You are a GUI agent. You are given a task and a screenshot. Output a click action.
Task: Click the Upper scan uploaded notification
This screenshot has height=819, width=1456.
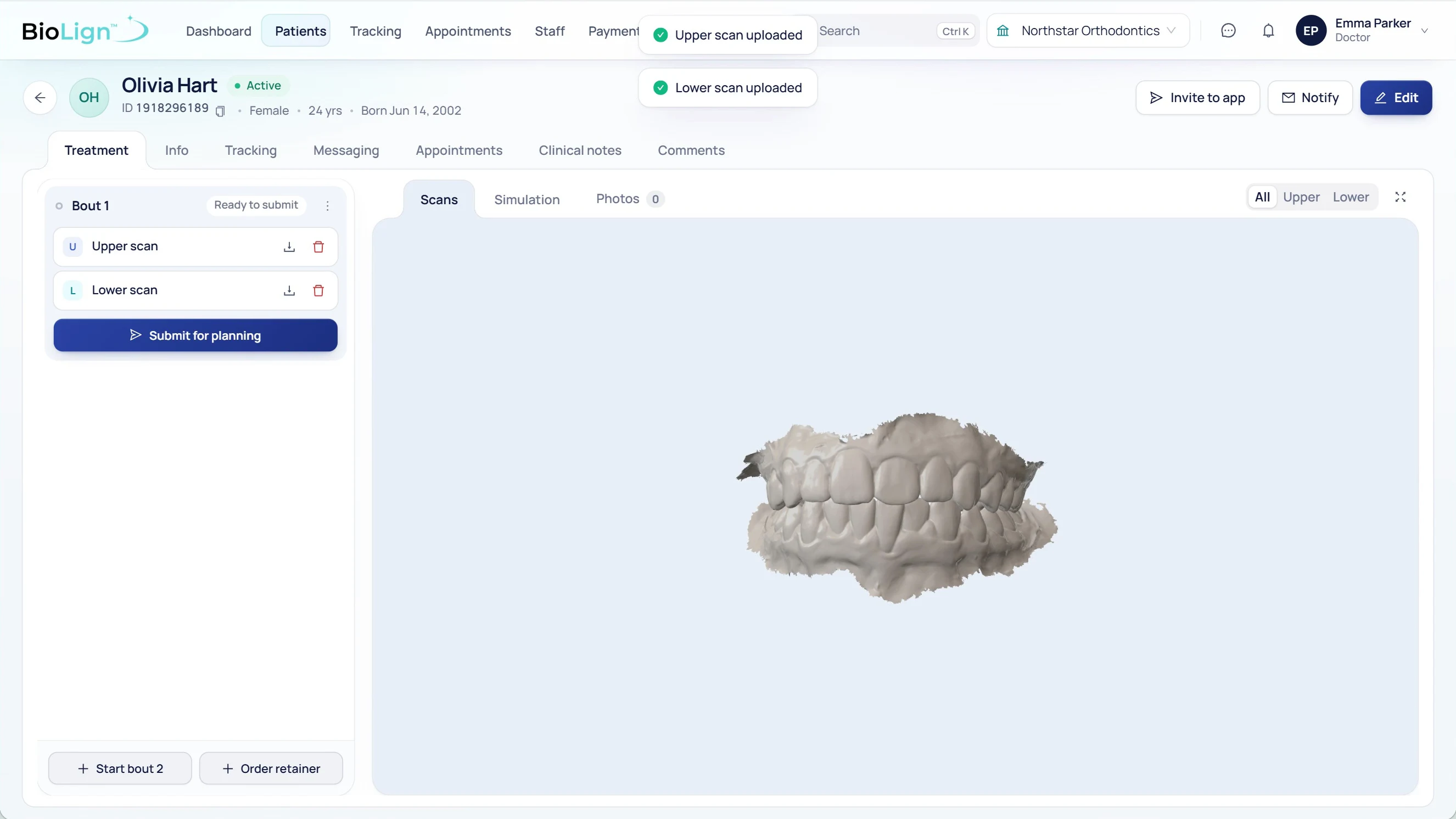(728, 35)
